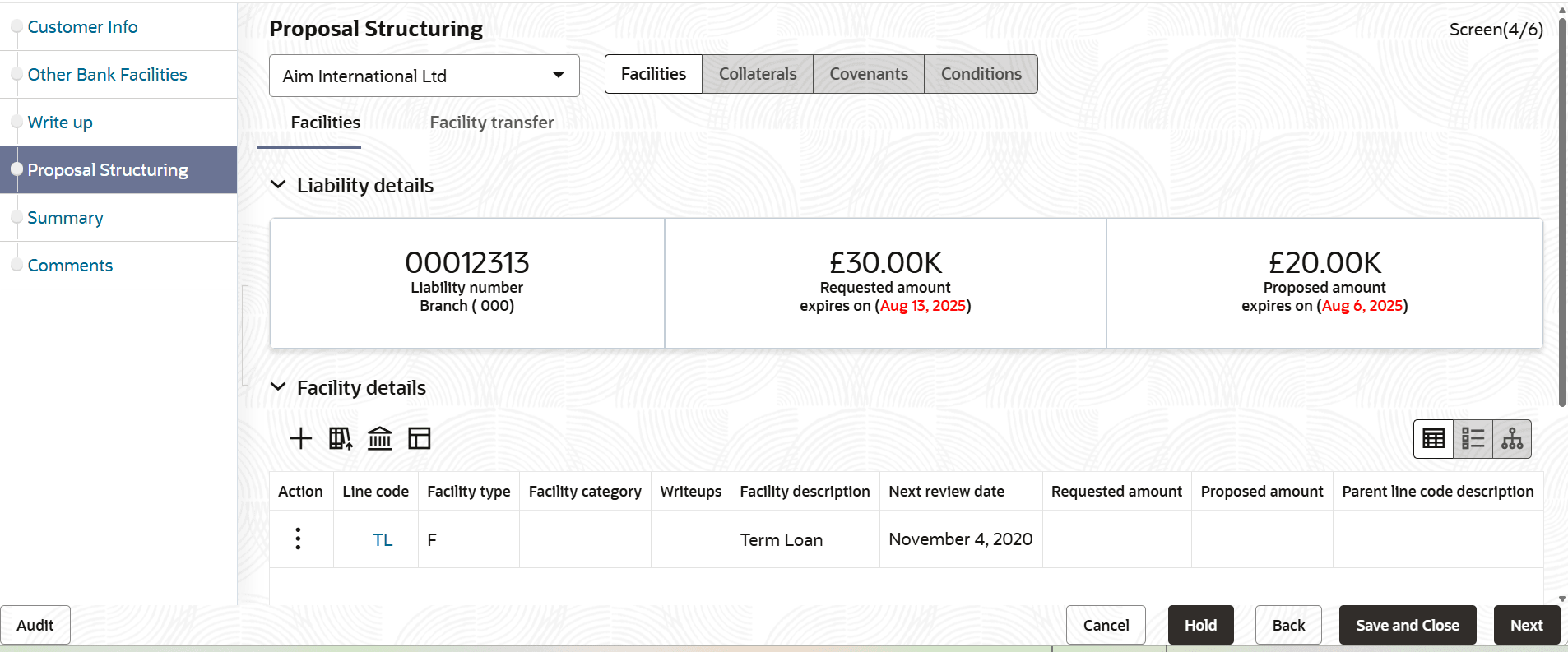
Task: Open the Aim International Ltd dropdown
Action: [x=424, y=76]
